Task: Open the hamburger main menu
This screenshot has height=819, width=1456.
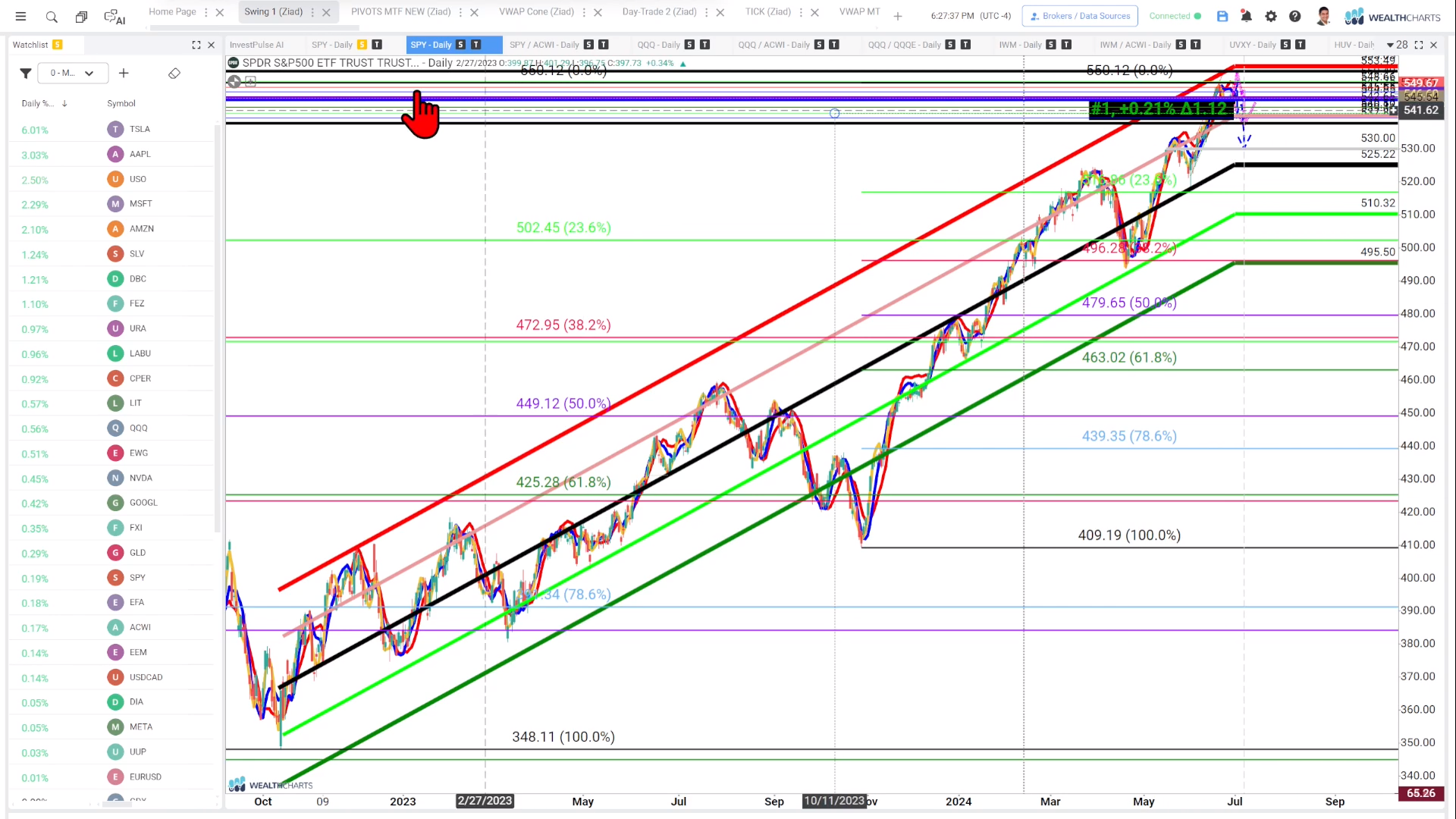Action: click(20, 16)
